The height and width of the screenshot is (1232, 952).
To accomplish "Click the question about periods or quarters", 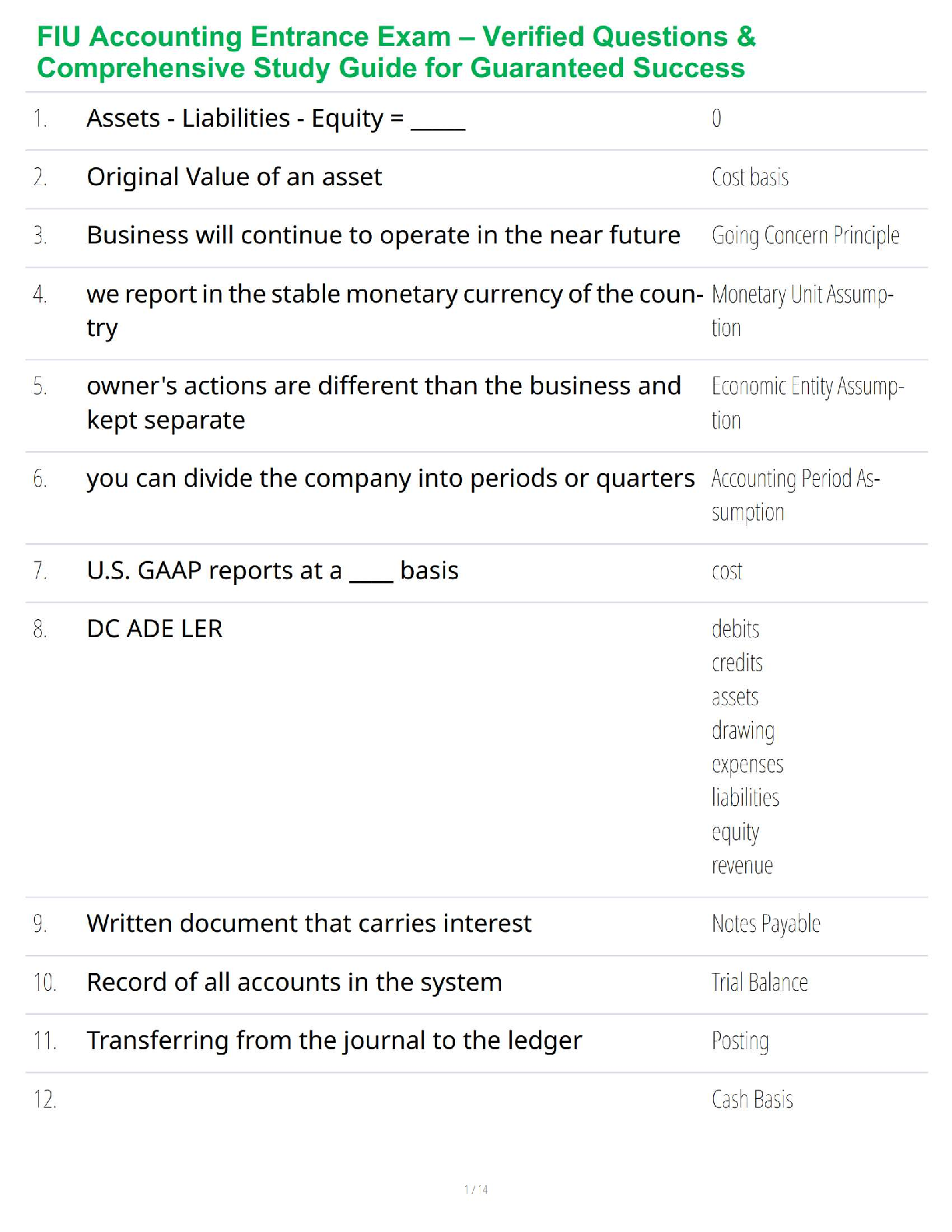I will 390,478.
